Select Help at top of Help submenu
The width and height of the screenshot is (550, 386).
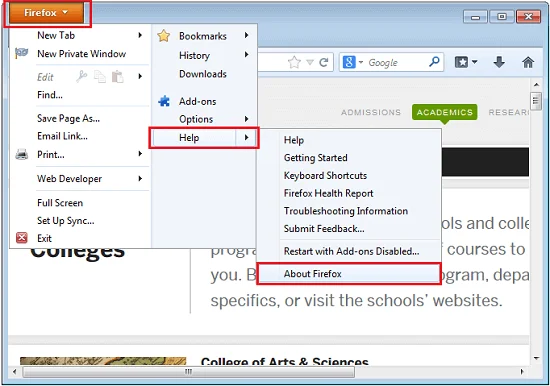(x=294, y=140)
